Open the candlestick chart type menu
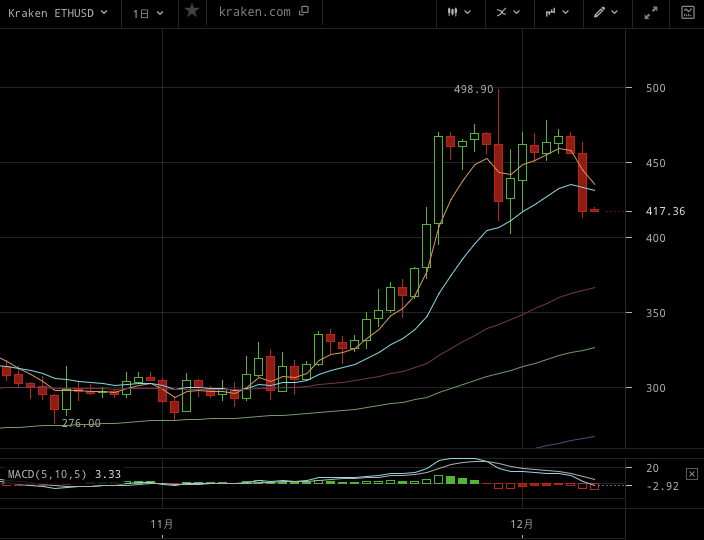This screenshot has height=540, width=704. pyautogui.click(x=459, y=13)
